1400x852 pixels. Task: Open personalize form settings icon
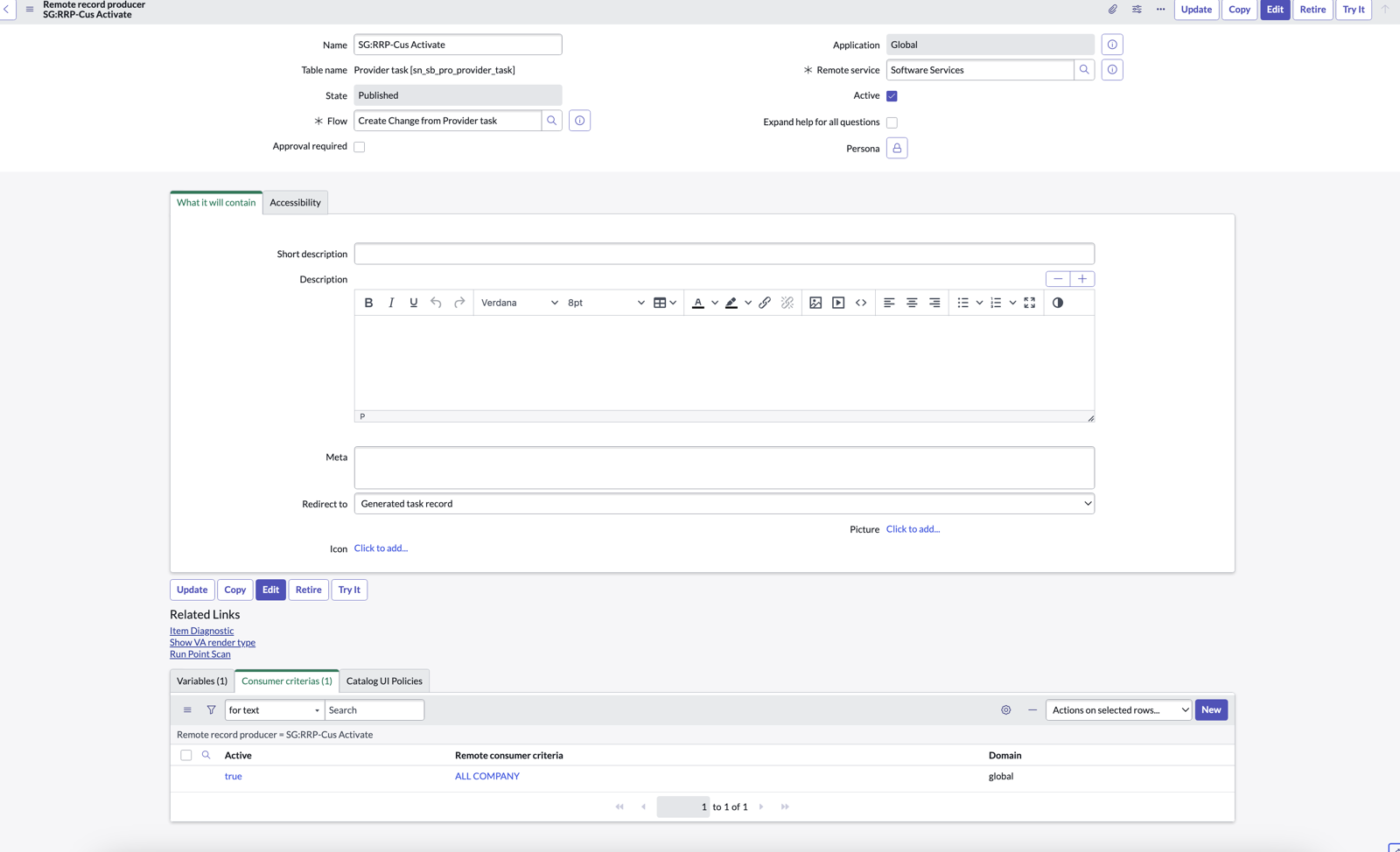[1137, 9]
